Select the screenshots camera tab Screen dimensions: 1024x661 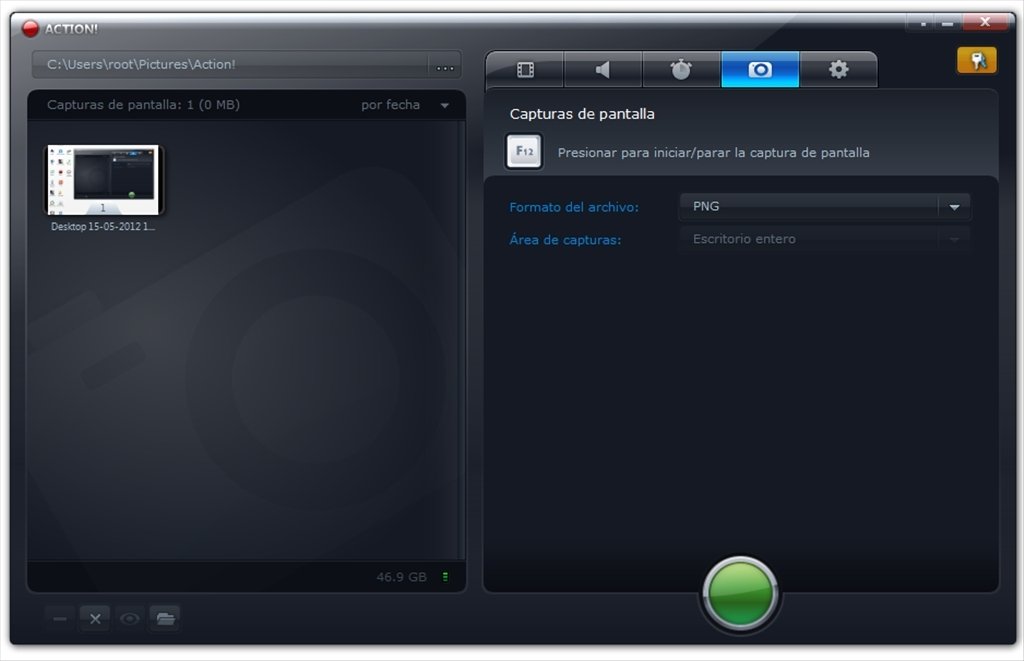click(x=760, y=69)
